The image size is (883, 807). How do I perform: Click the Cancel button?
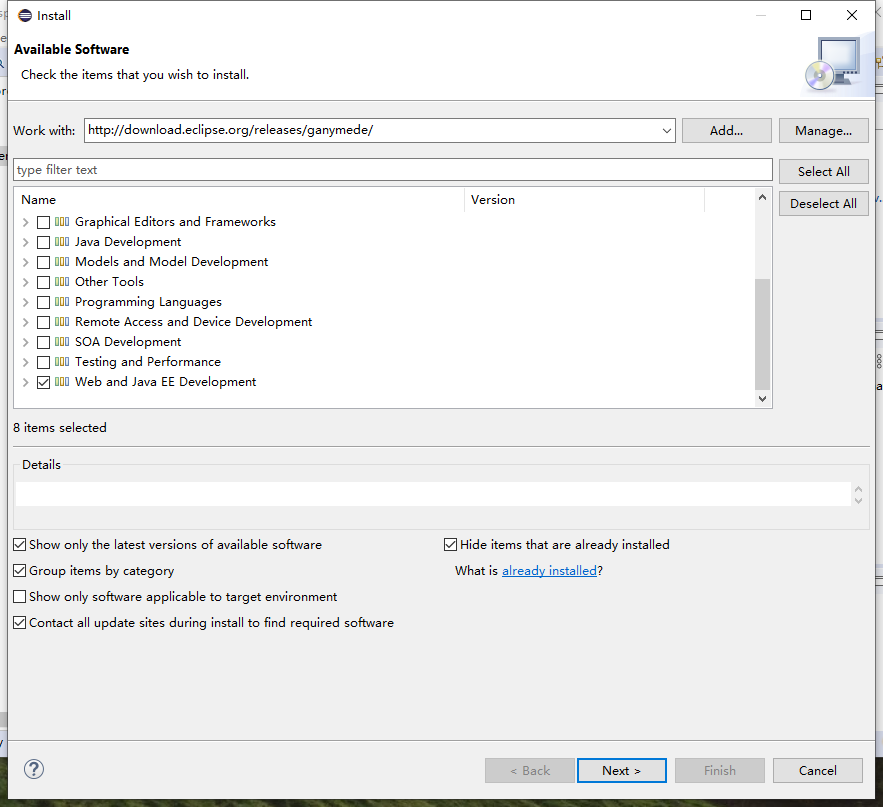coord(818,770)
